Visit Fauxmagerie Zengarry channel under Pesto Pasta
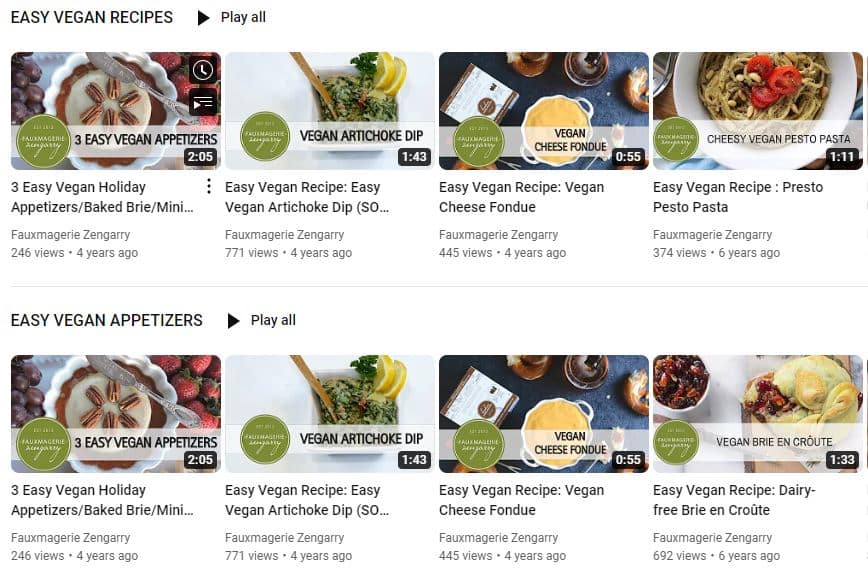 click(x=712, y=235)
